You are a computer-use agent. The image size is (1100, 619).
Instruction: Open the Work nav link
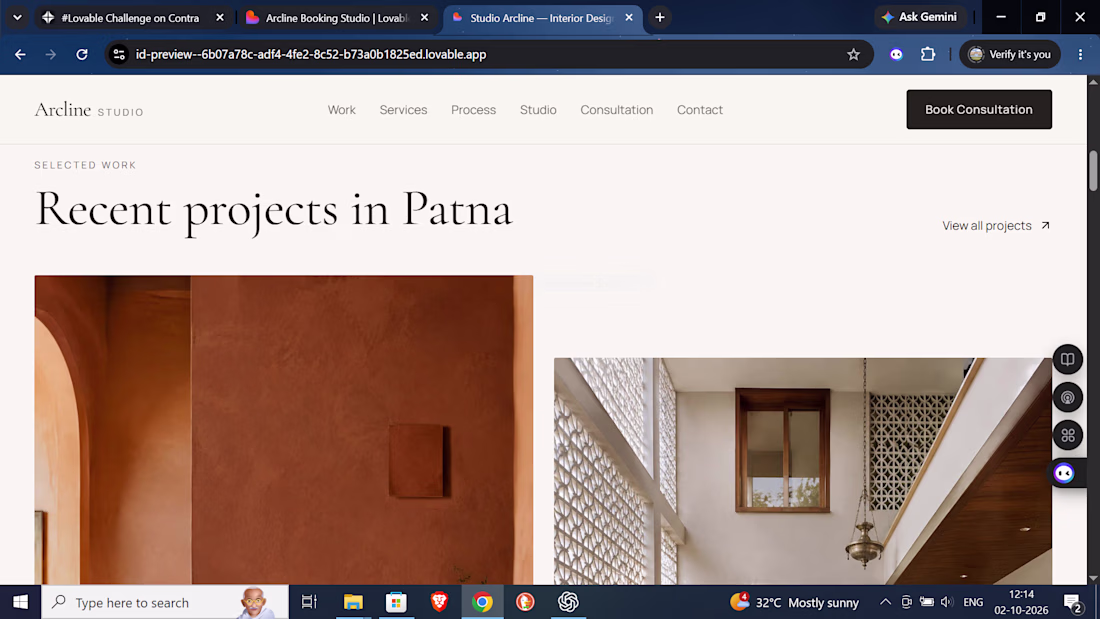coord(342,109)
